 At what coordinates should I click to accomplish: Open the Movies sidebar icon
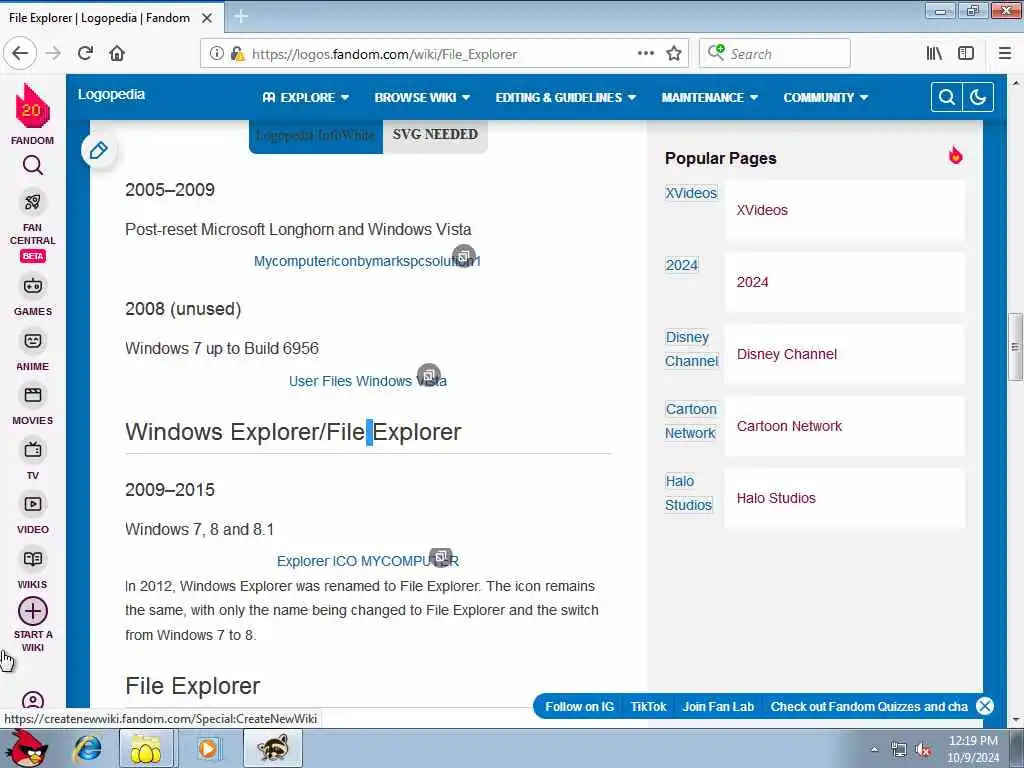tap(33, 395)
